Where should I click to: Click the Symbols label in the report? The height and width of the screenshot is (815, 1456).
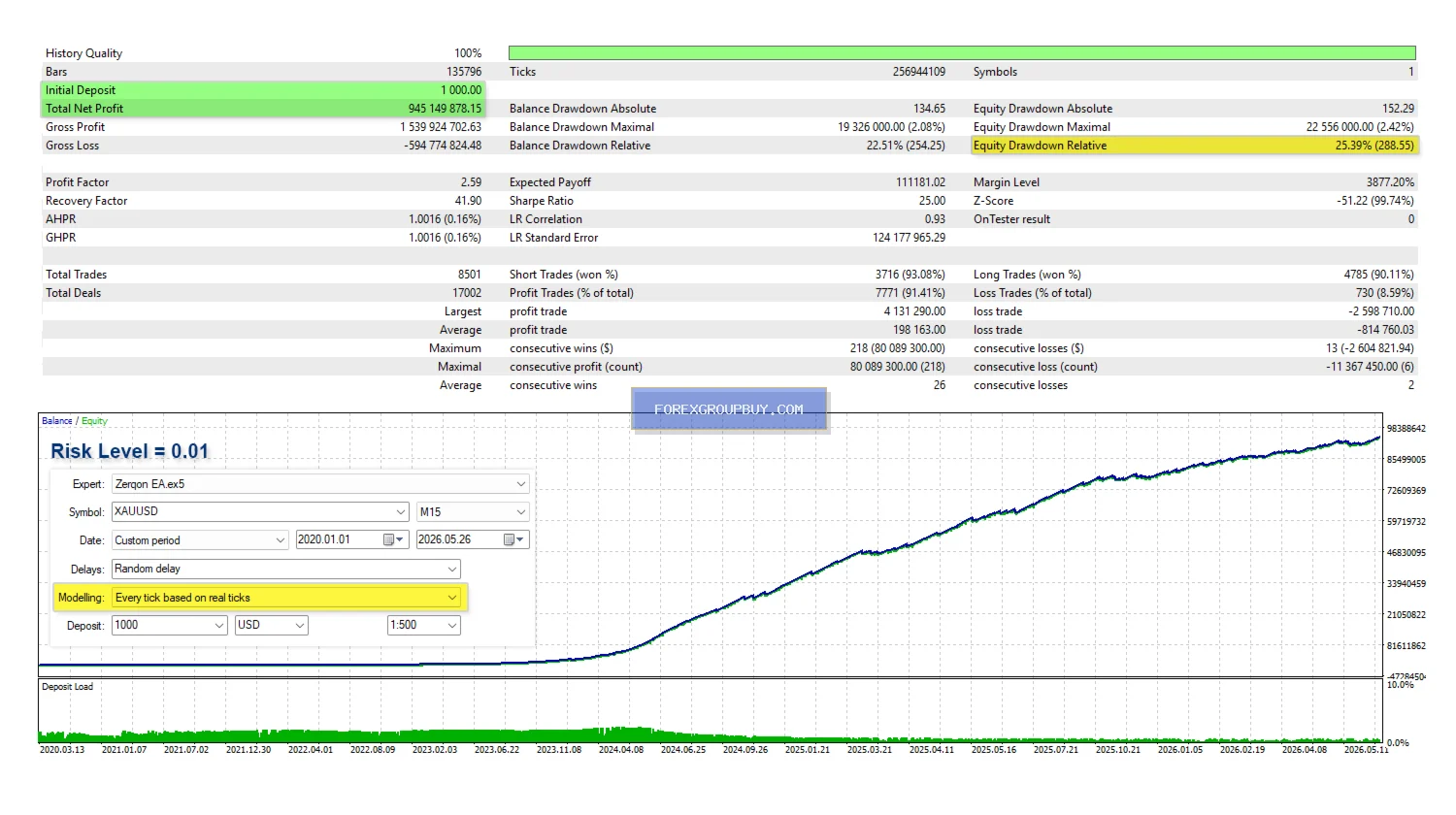click(x=995, y=72)
